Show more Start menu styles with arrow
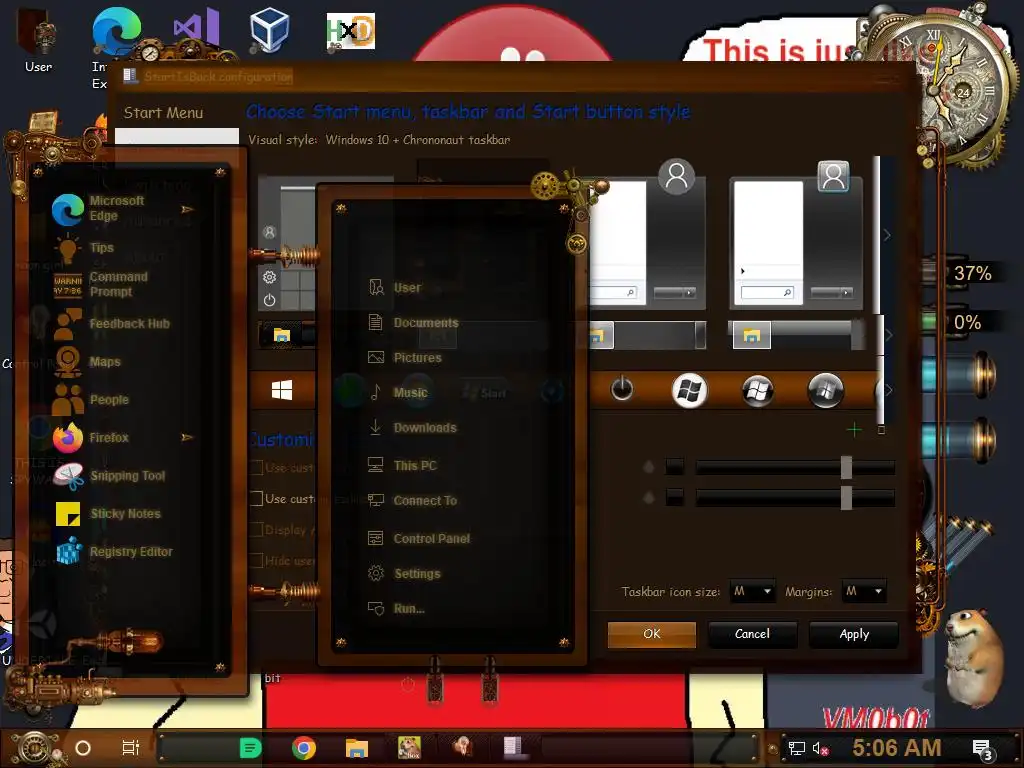Viewport: 1024px width, 768px height. 887,235
